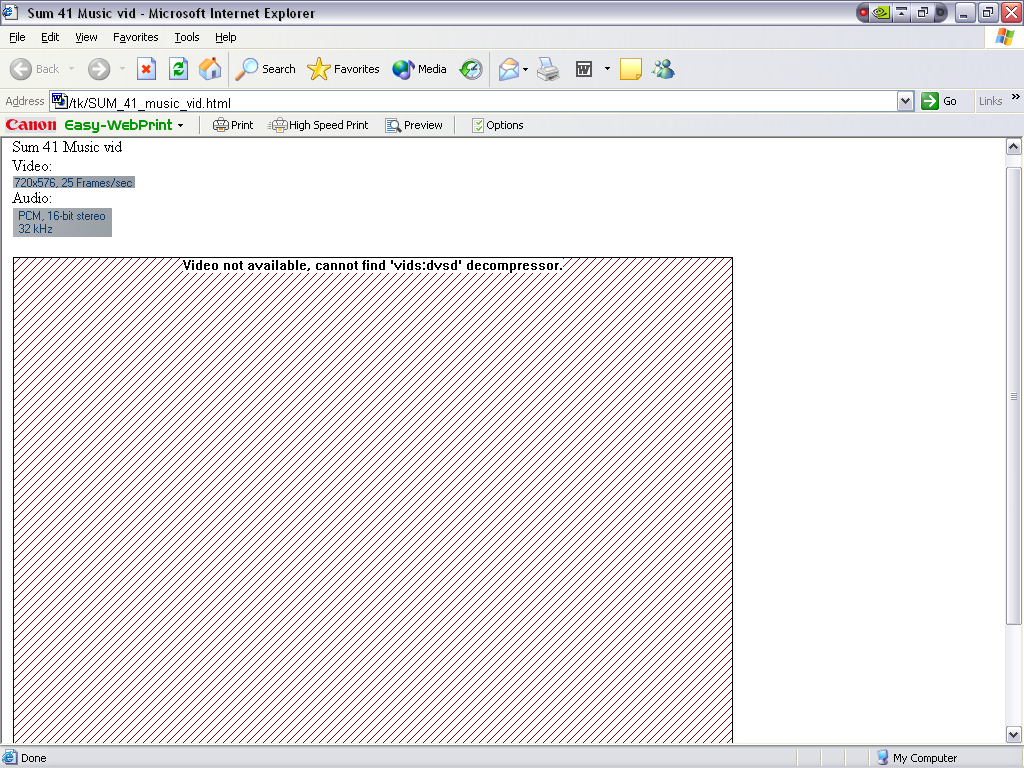
Task: Expand the Mail button dropdown arrow
Action: click(526, 70)
